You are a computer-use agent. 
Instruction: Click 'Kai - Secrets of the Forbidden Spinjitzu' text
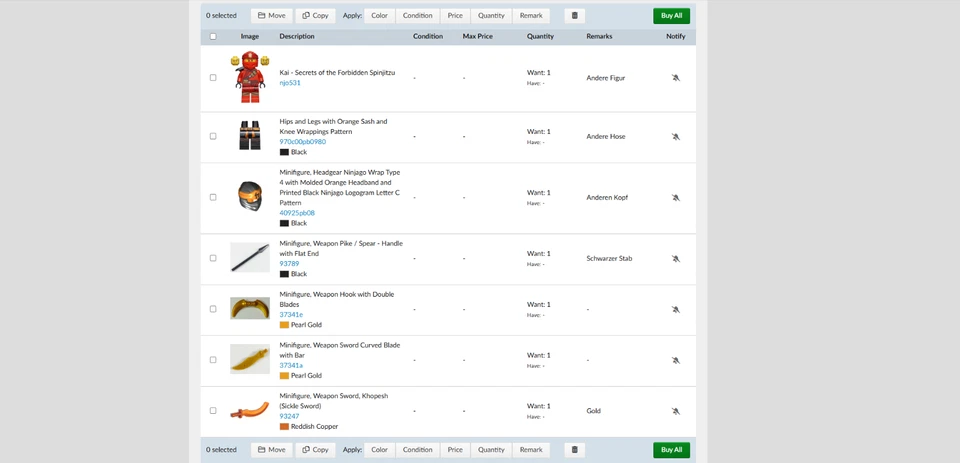tap(337, 72)
